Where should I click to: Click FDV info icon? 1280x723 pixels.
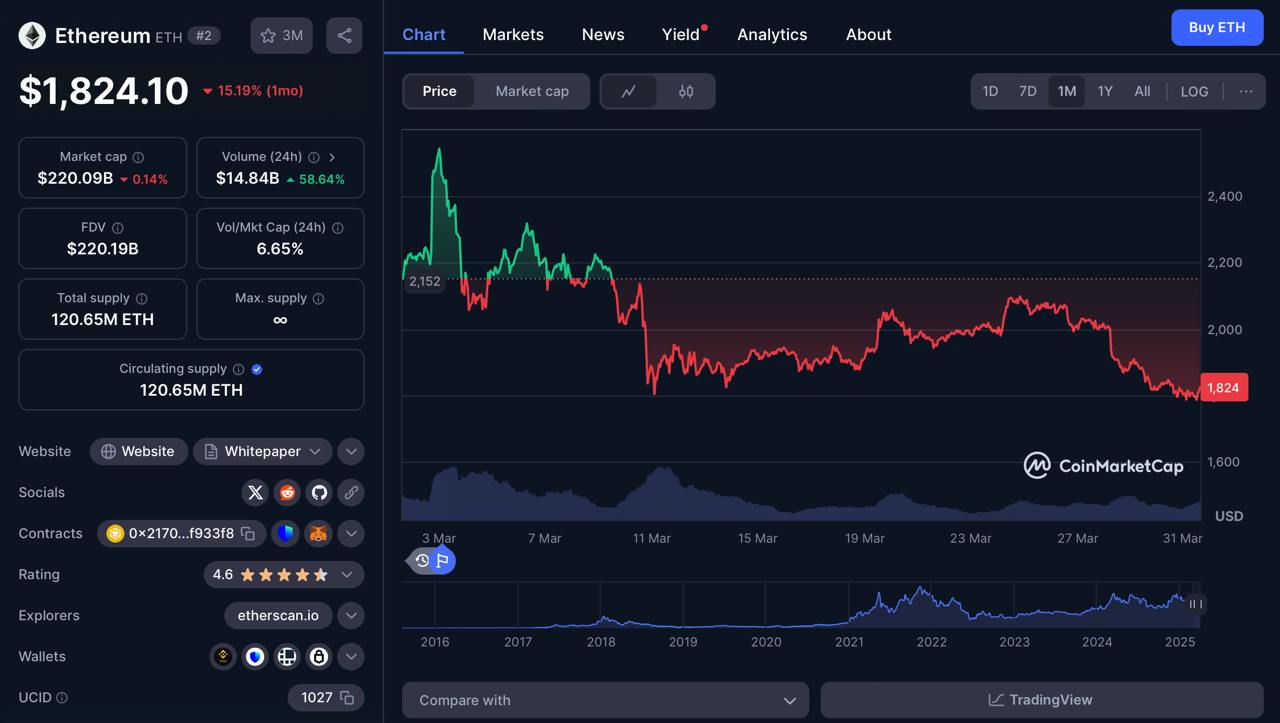pyautogui.click(x=117, y=228)
